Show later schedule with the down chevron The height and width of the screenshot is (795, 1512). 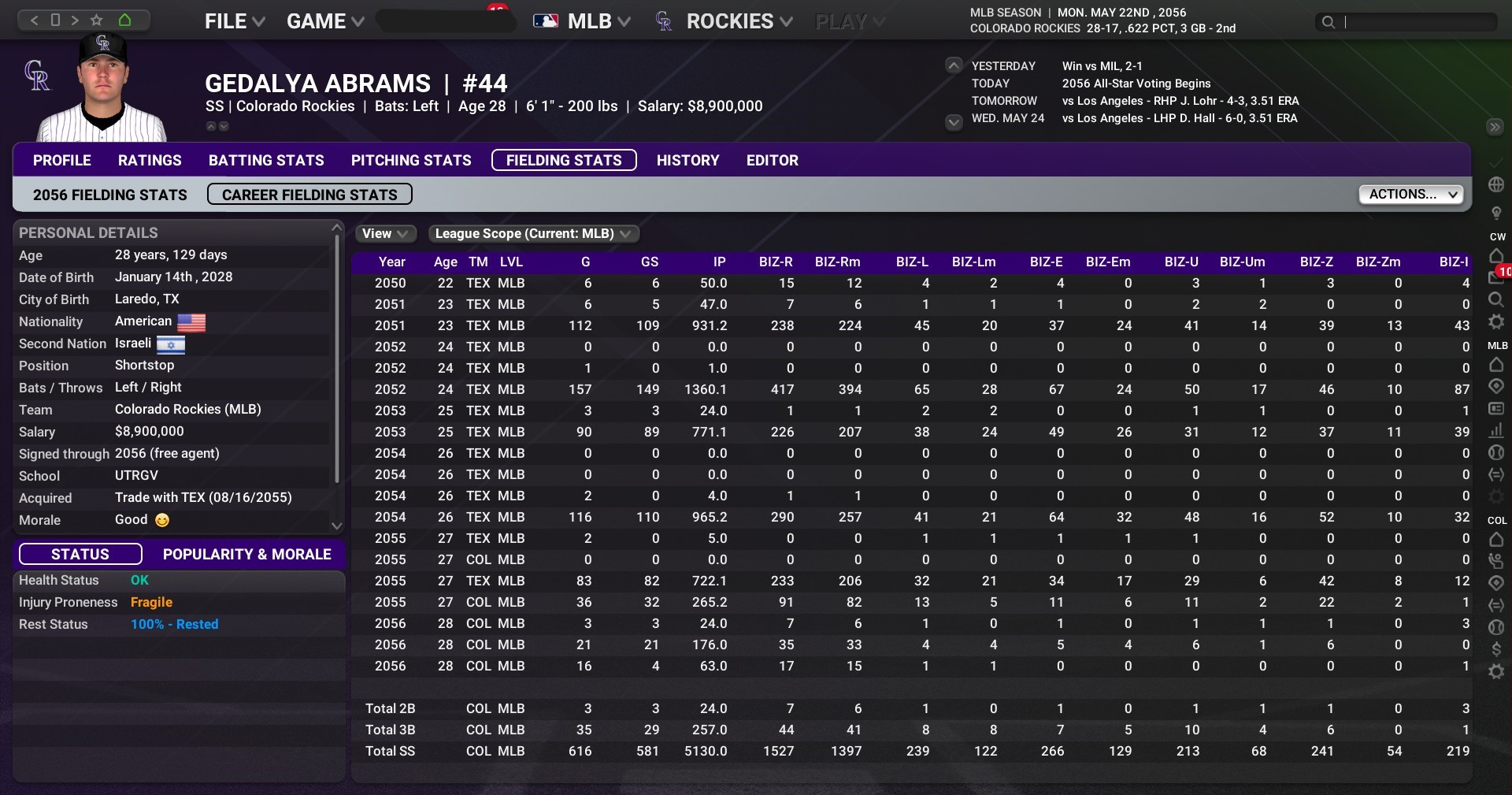click(x=954, y=122)
